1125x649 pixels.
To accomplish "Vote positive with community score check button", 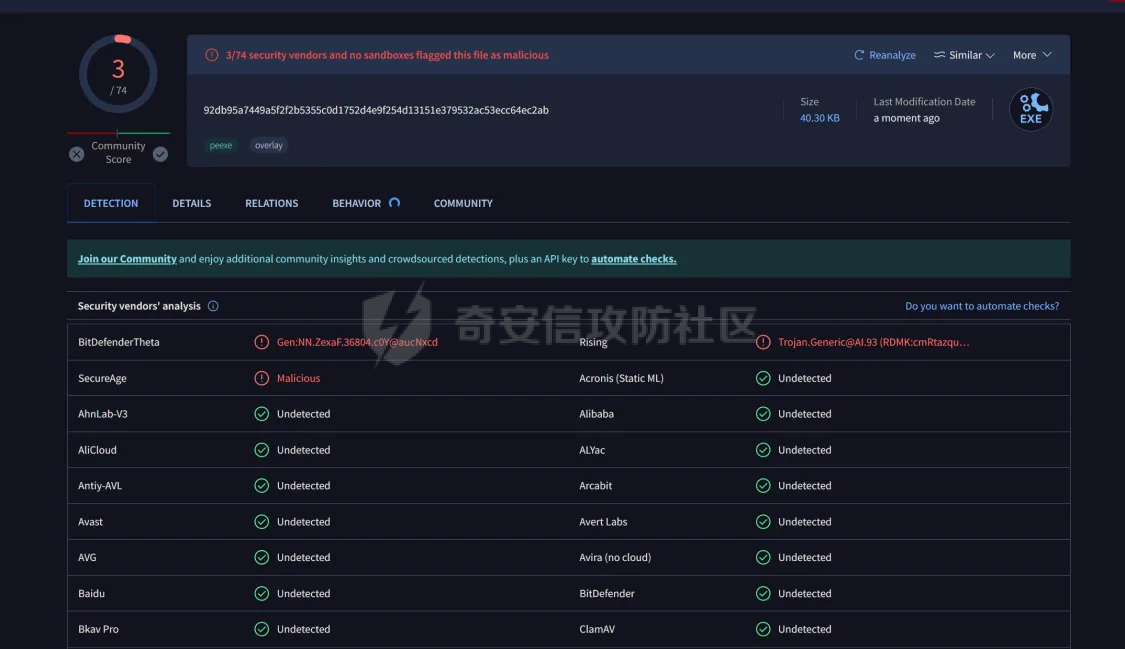I will (160, 154).
